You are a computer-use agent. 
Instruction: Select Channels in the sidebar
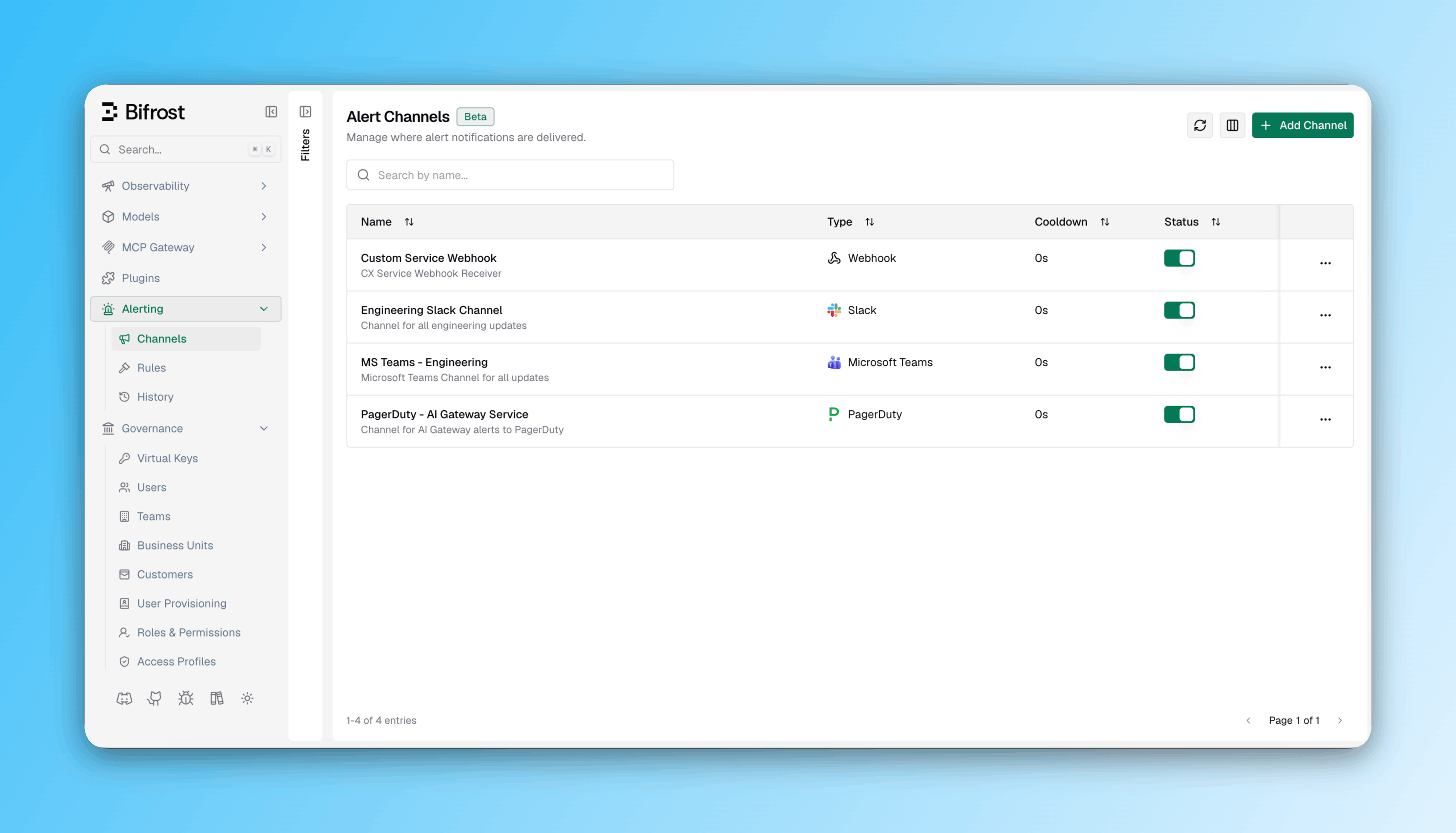coord(186,339)
